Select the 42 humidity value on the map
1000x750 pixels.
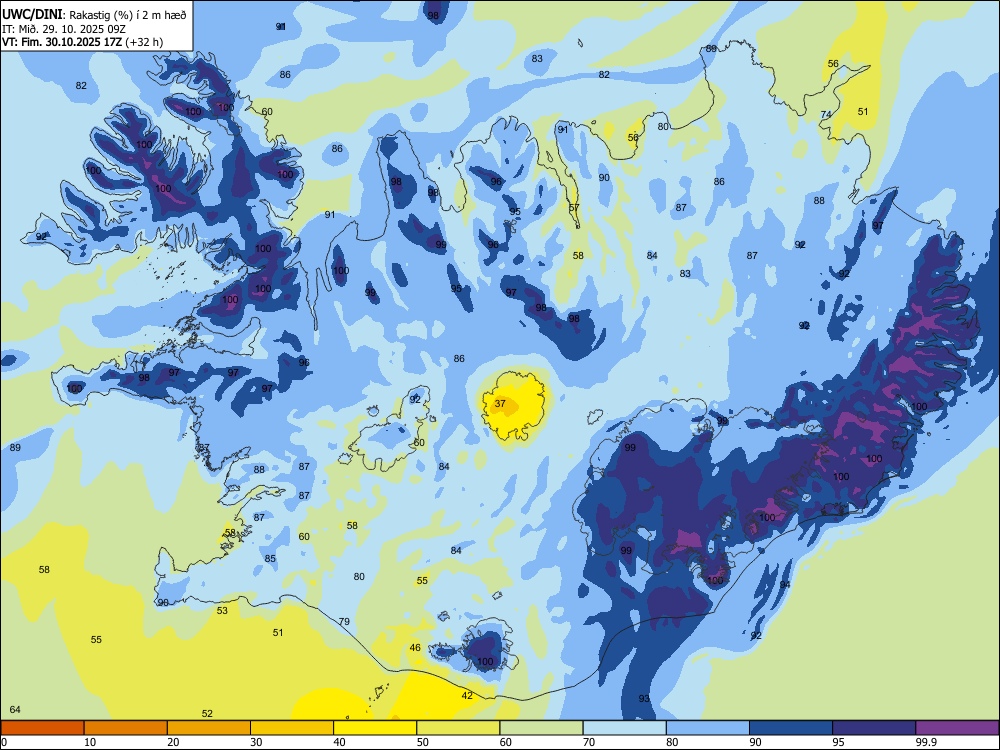click(x=467, y=695)
